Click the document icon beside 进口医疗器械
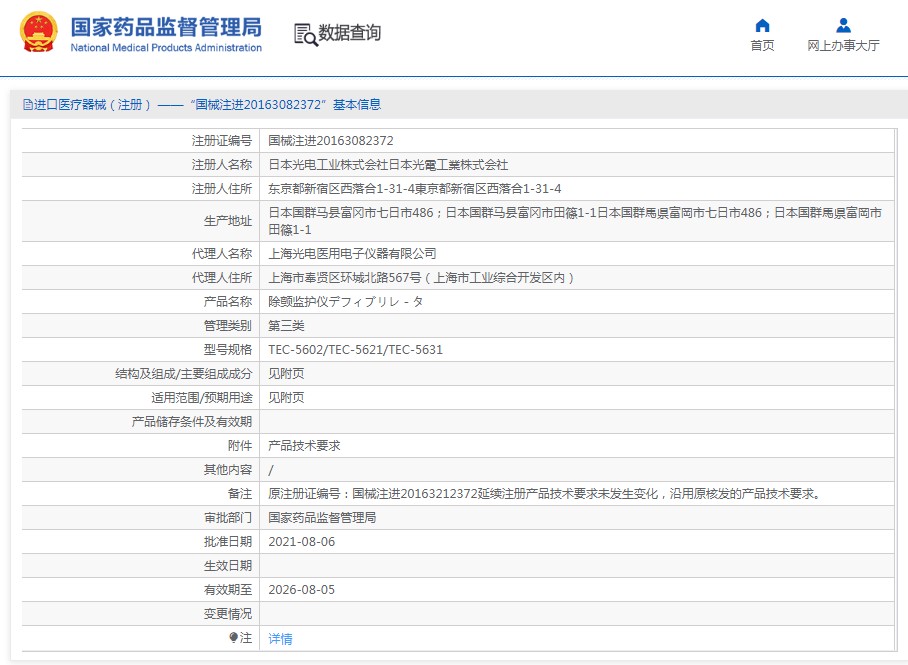Viewport: 908px width, 665px height. tap(28, 104)
